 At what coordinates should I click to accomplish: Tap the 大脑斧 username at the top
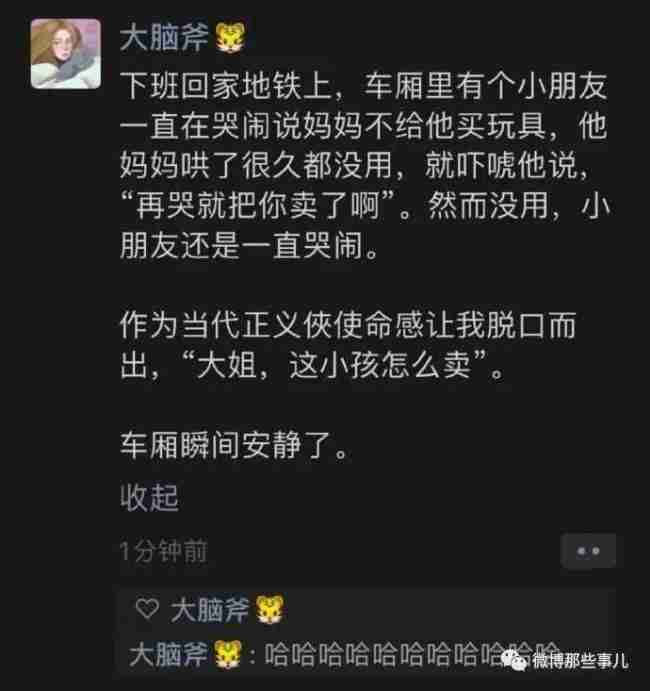click(x=164, y=37)
